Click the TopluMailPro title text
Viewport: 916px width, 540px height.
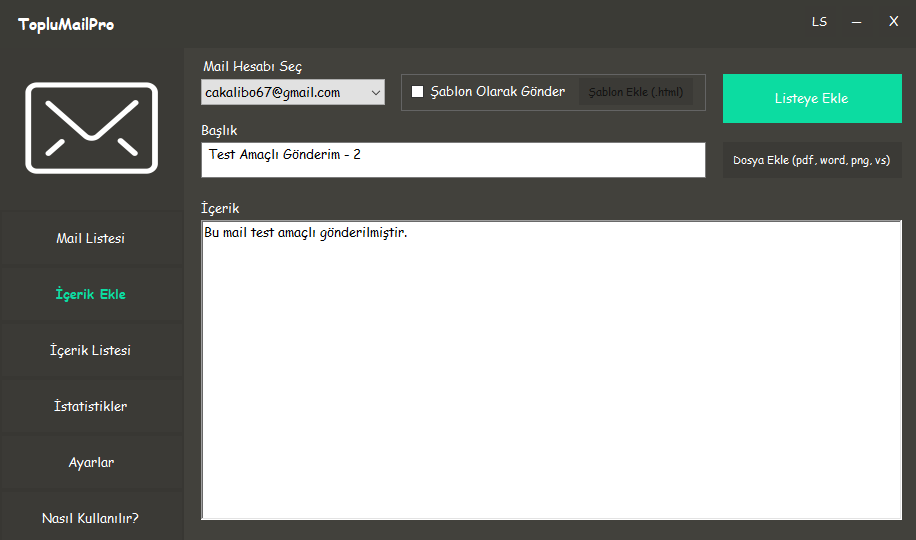(x=66, y=24)
